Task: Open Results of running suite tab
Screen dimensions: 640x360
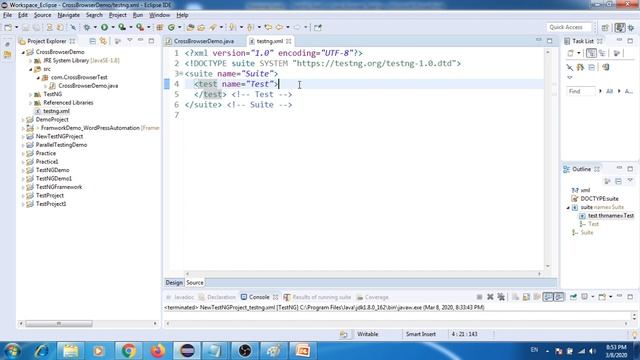Action: (x=317, y=297)
